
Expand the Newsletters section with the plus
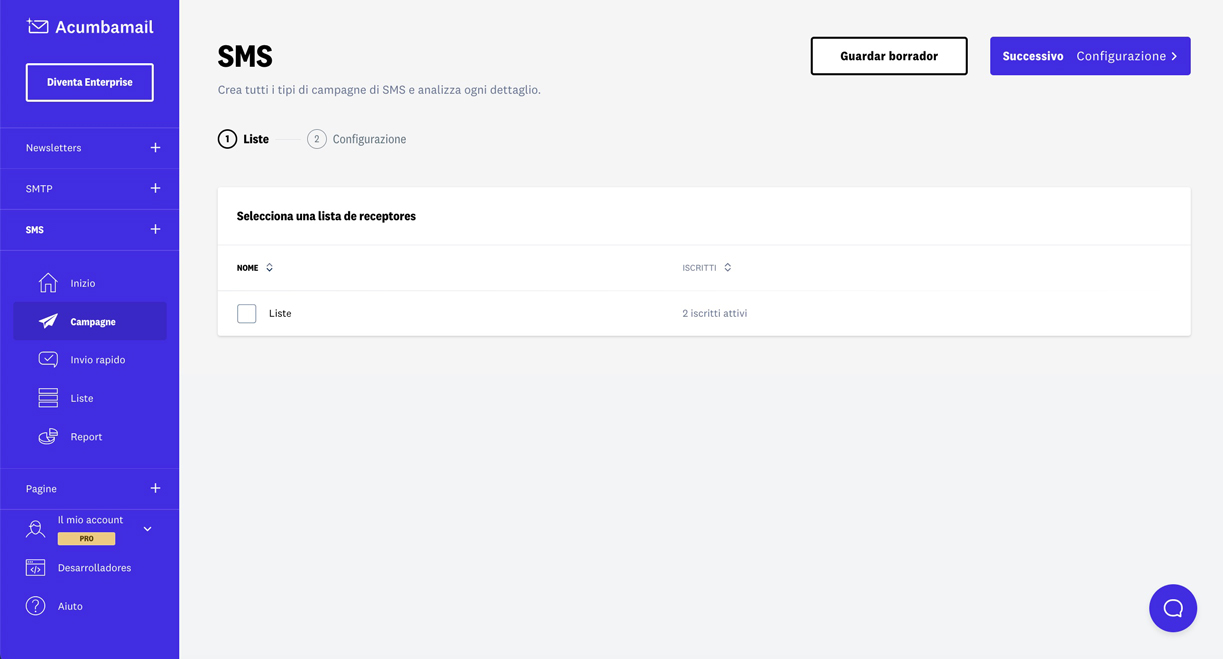coord(155,147)
